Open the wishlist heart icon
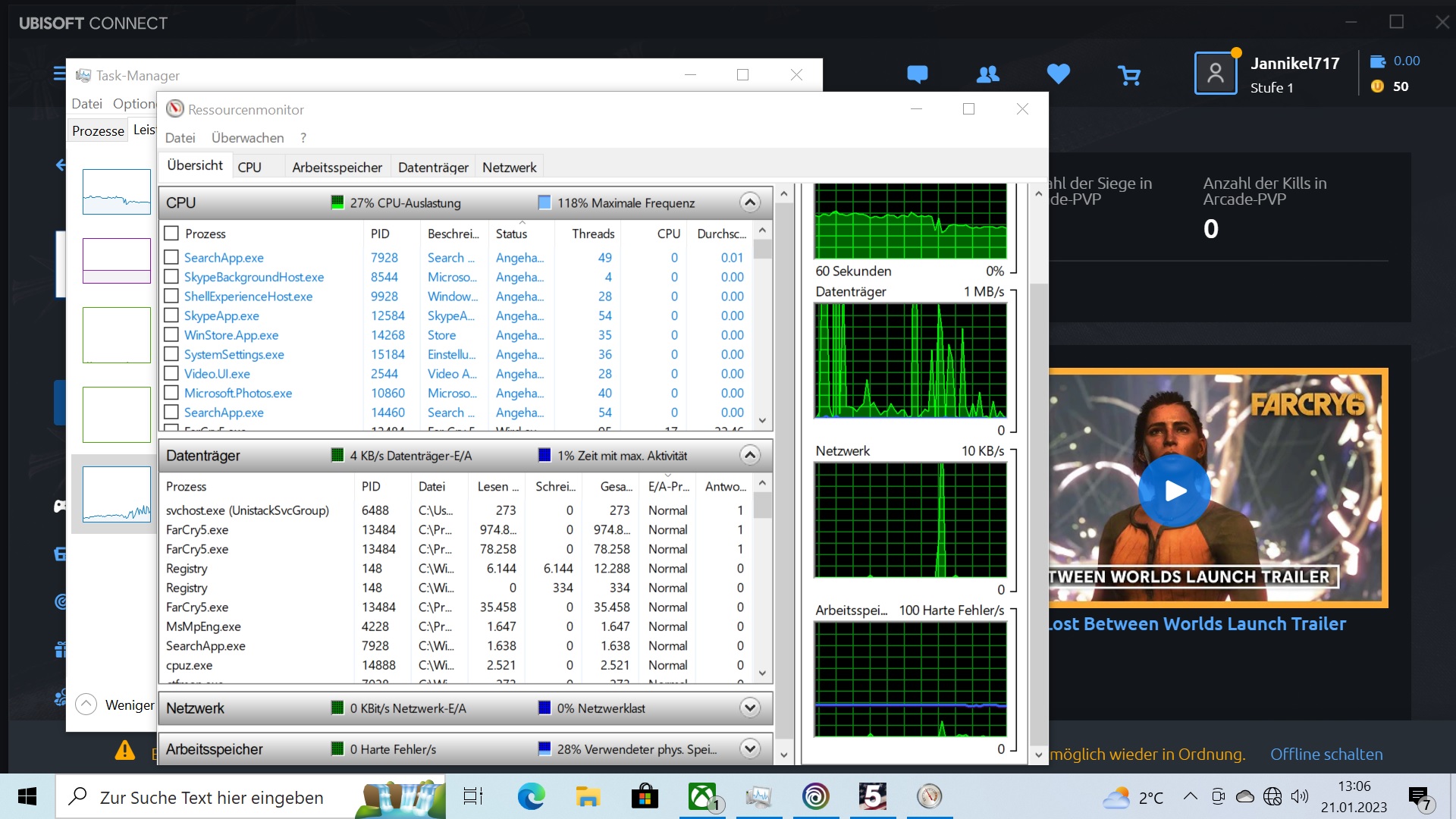The width and height of the screenshot is (1456, 819). pos(1058,74)
